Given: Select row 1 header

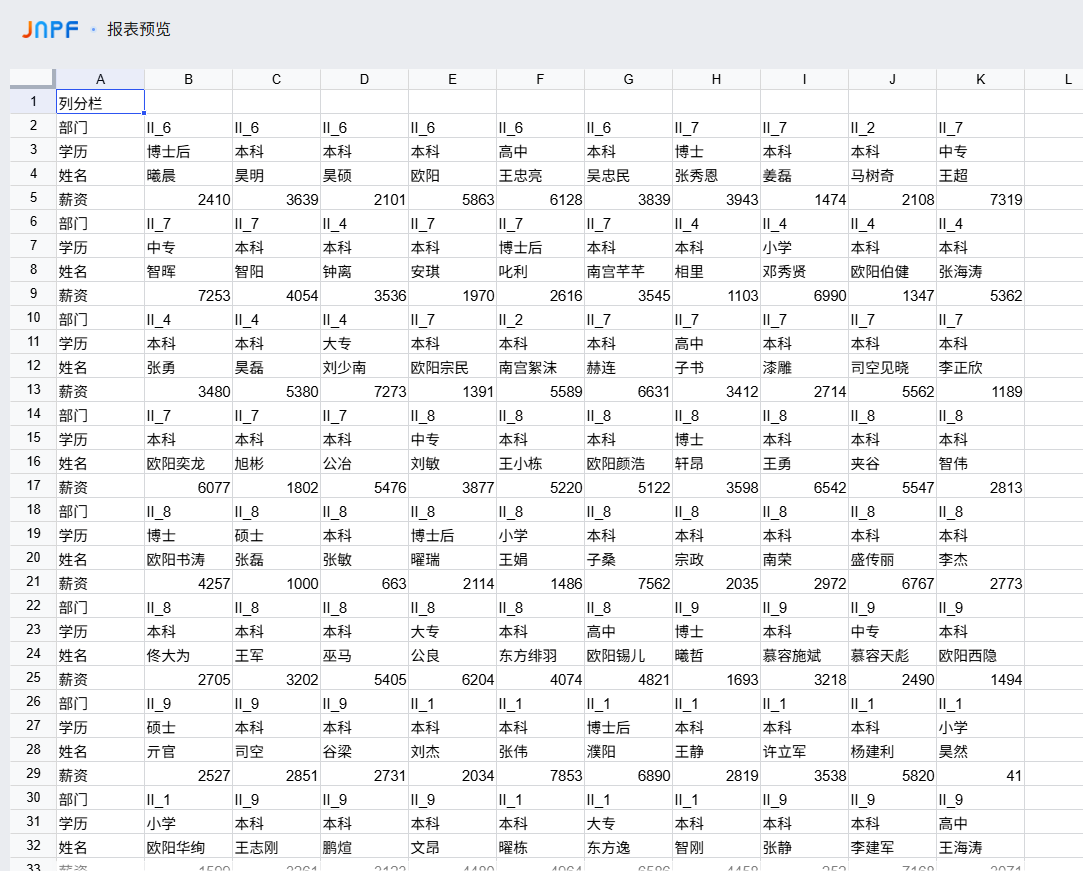Looking at the screenshot, I should (32, 102).
